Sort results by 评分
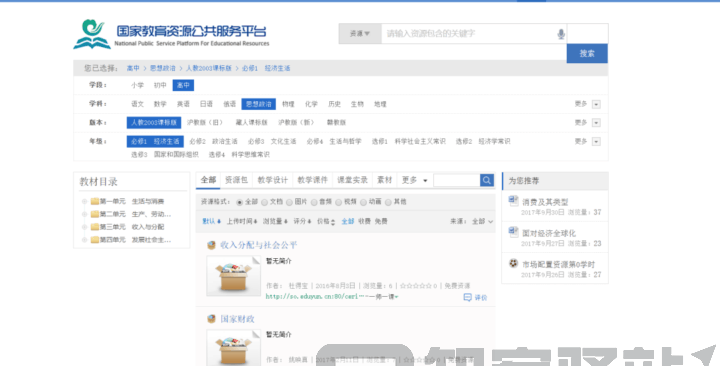This screenshot has width=720, height=366. click(x=302, y=221)
